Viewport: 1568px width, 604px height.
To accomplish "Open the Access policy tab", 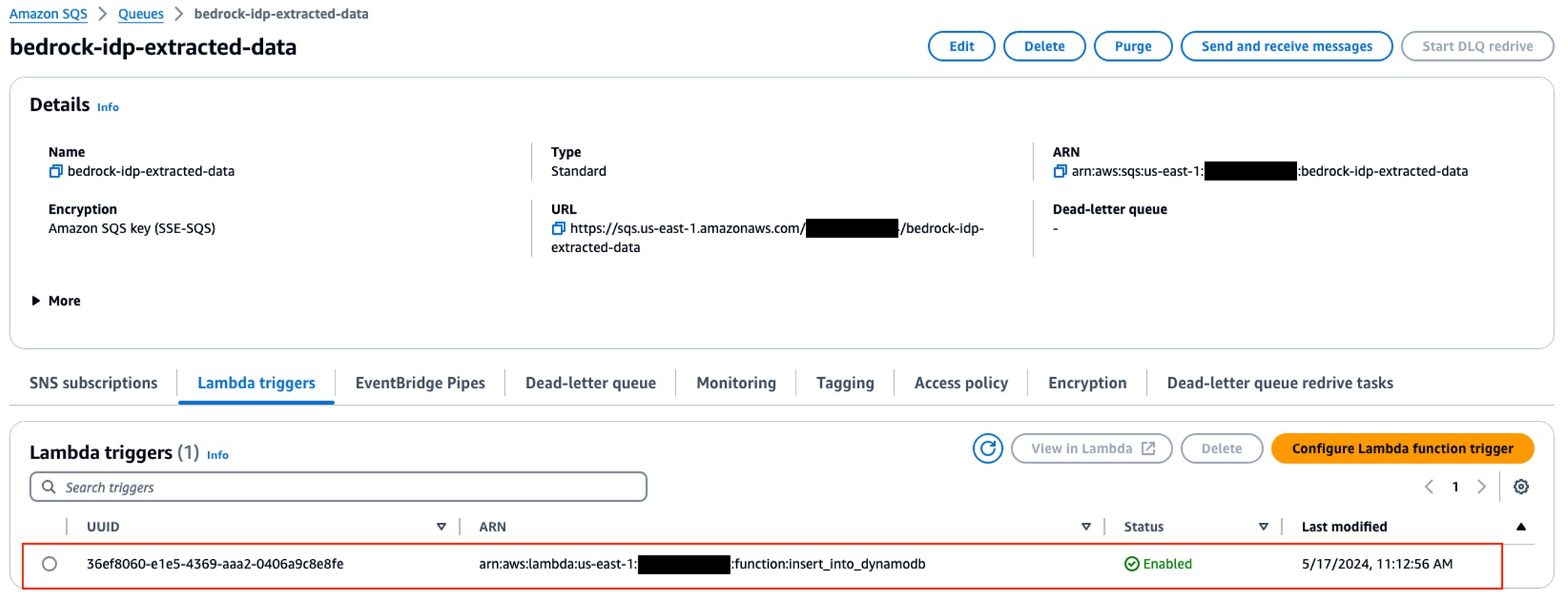I will (x=961, y=383).
